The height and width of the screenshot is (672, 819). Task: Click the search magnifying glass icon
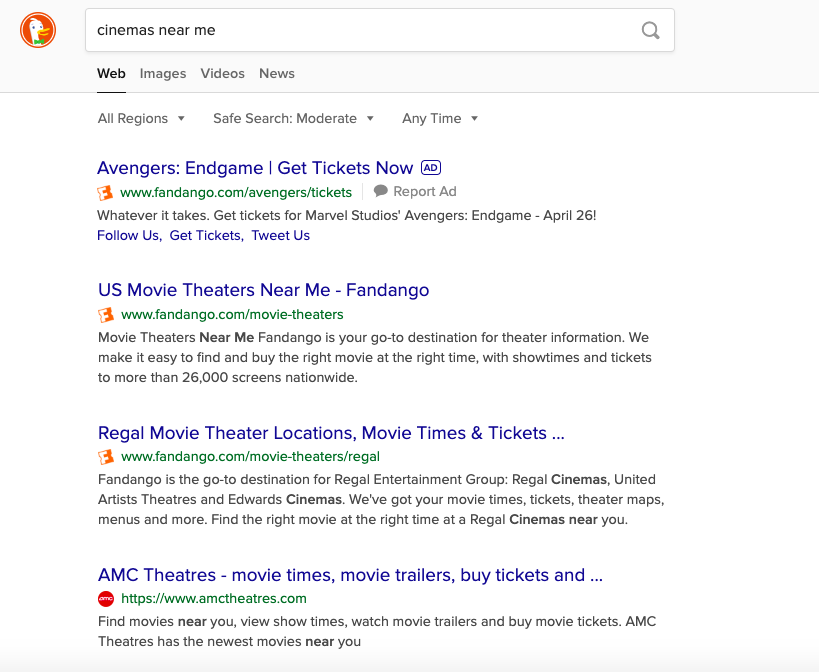pyautogui.click(x=650, y=31)
